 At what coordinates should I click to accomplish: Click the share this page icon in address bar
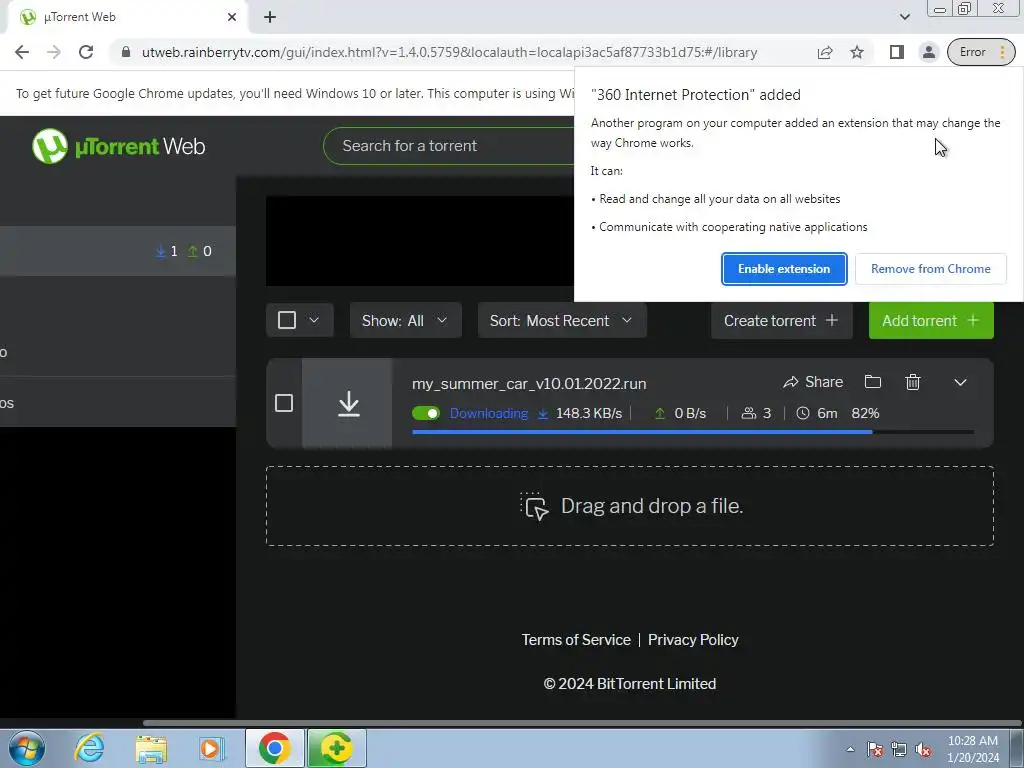(x=825, y=52)
